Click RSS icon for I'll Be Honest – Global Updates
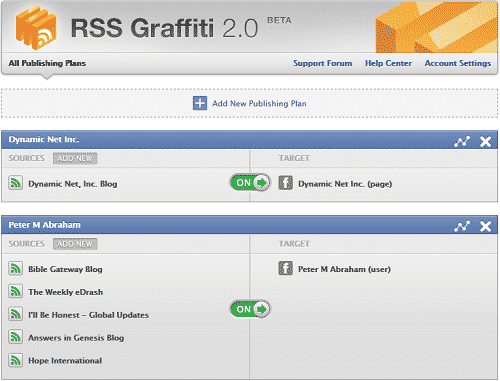This screenshot has width=500, height=381. [x=15, y=314]
